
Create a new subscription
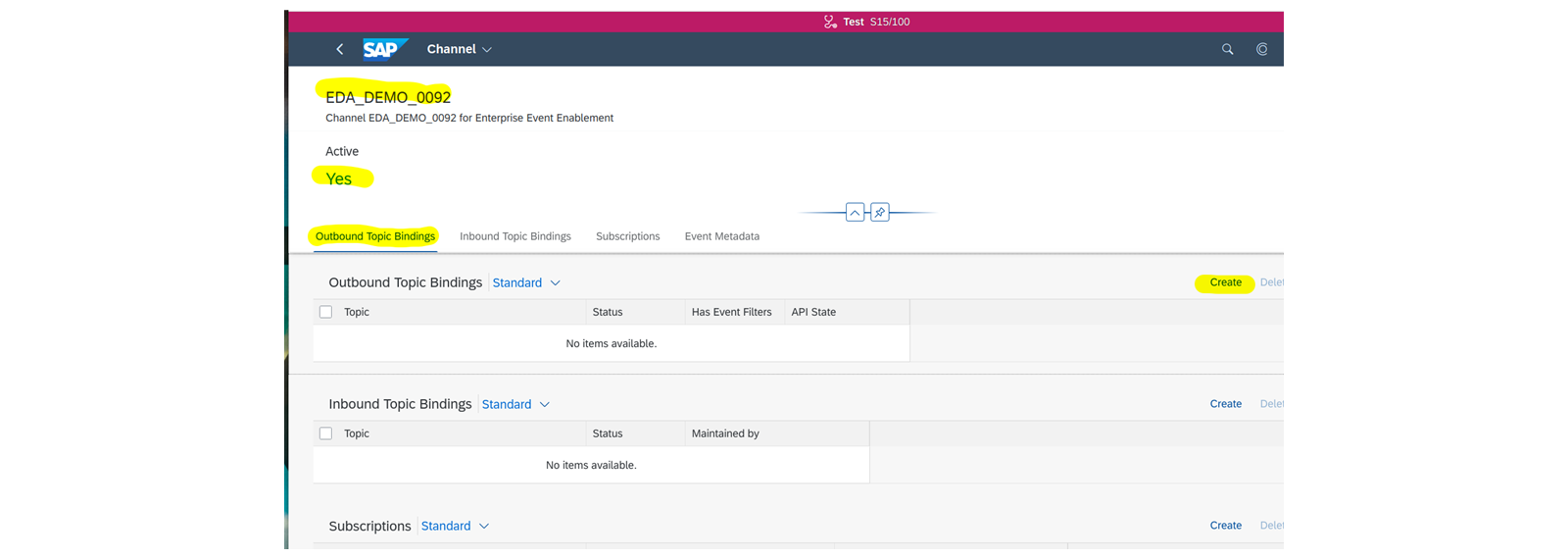pos(1225,526)
